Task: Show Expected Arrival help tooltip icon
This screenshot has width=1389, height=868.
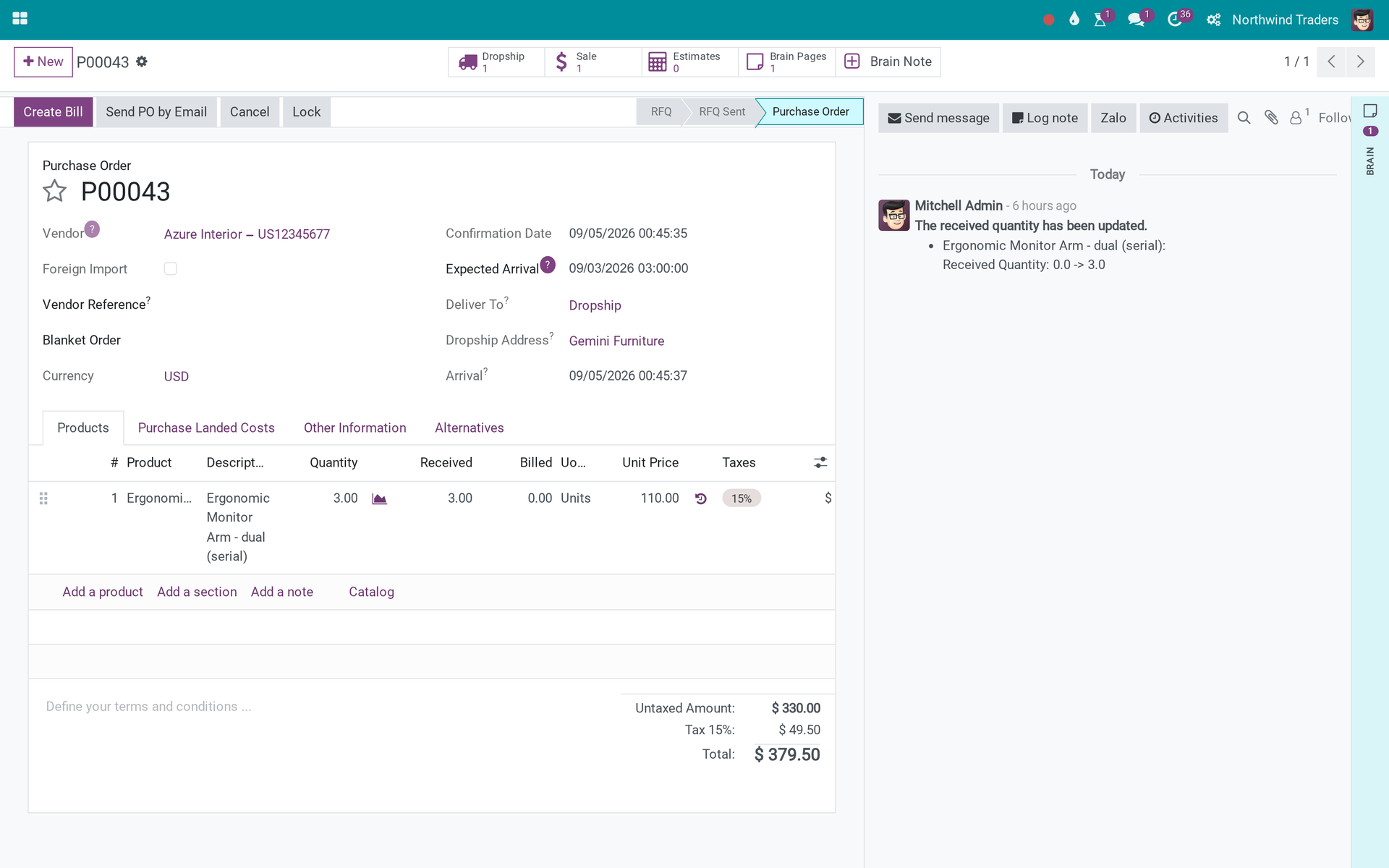Action: point(548,265)
